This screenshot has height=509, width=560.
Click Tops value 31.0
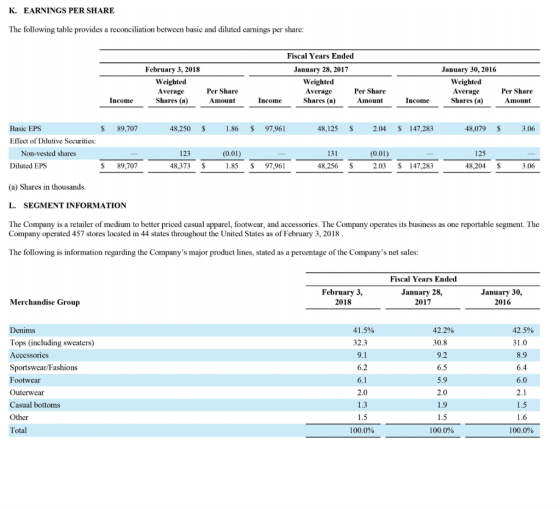click(x=520, y=343)
